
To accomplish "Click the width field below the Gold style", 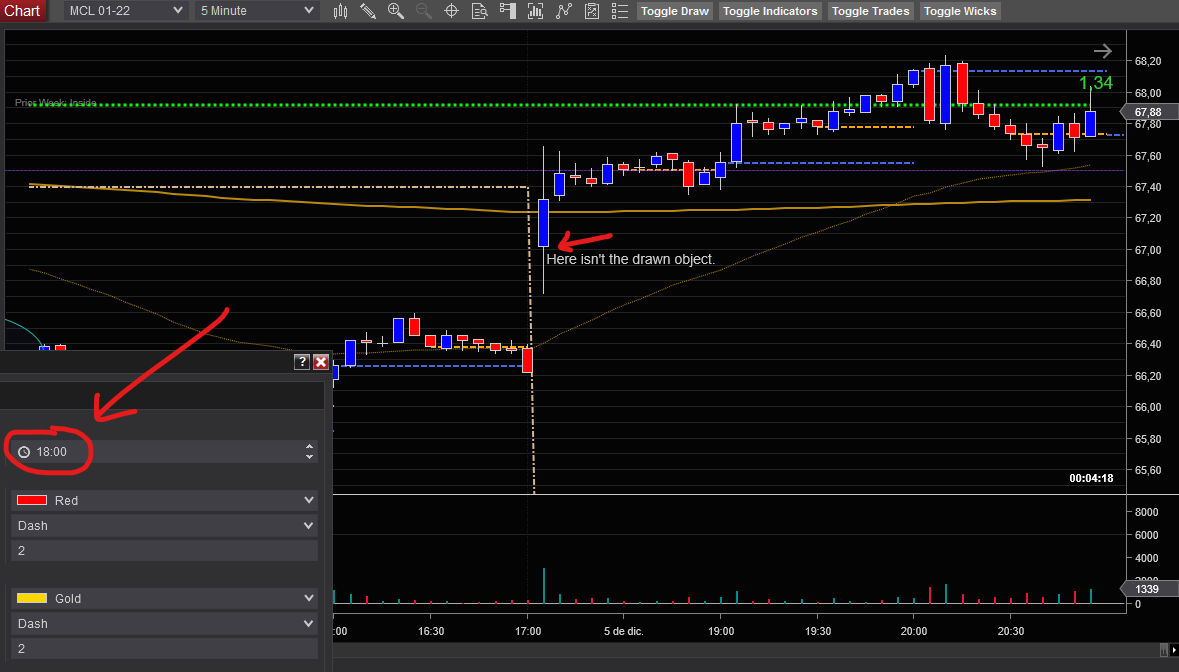I will tap(164, 649).
